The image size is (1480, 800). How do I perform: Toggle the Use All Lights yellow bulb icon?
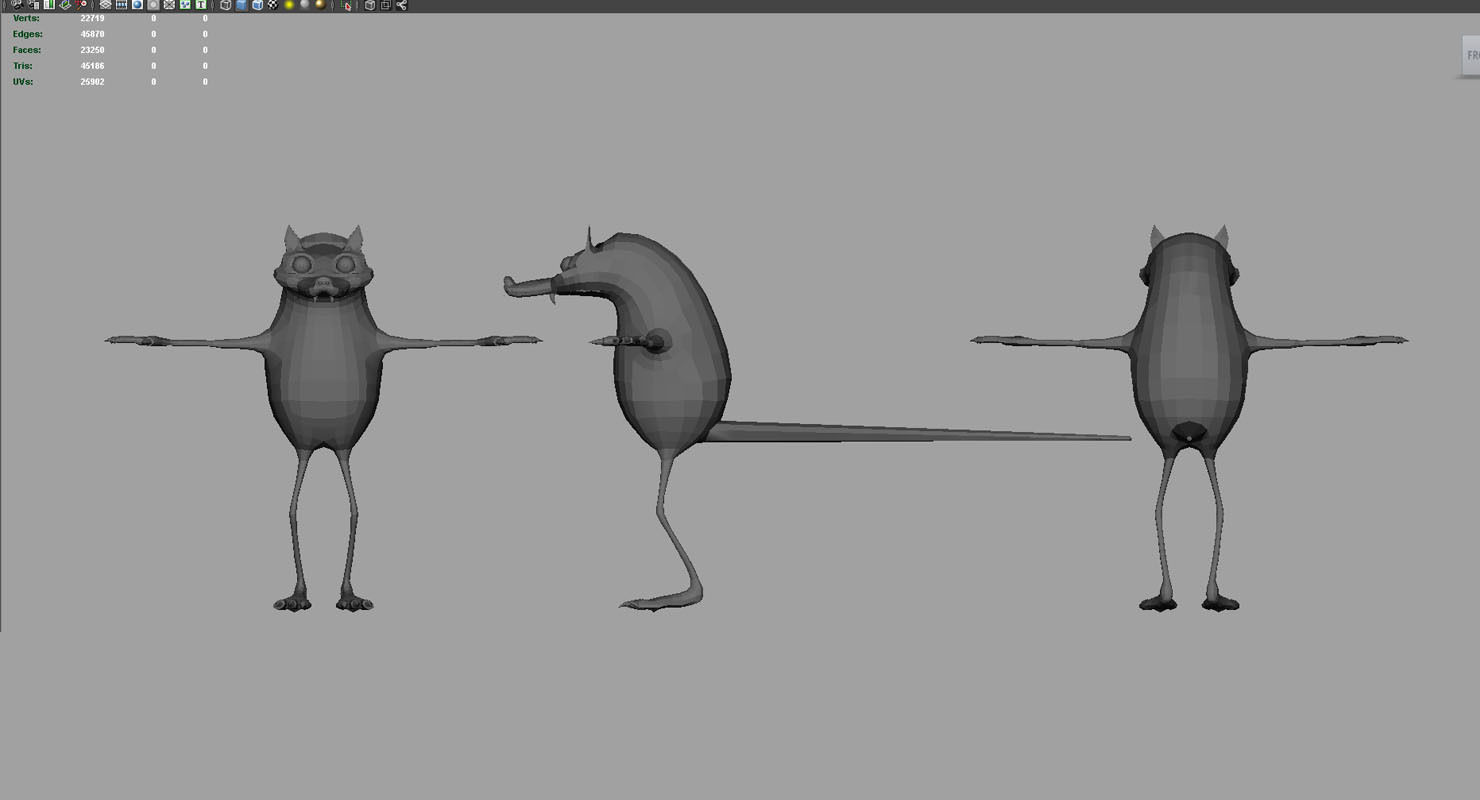pos(290,6)
